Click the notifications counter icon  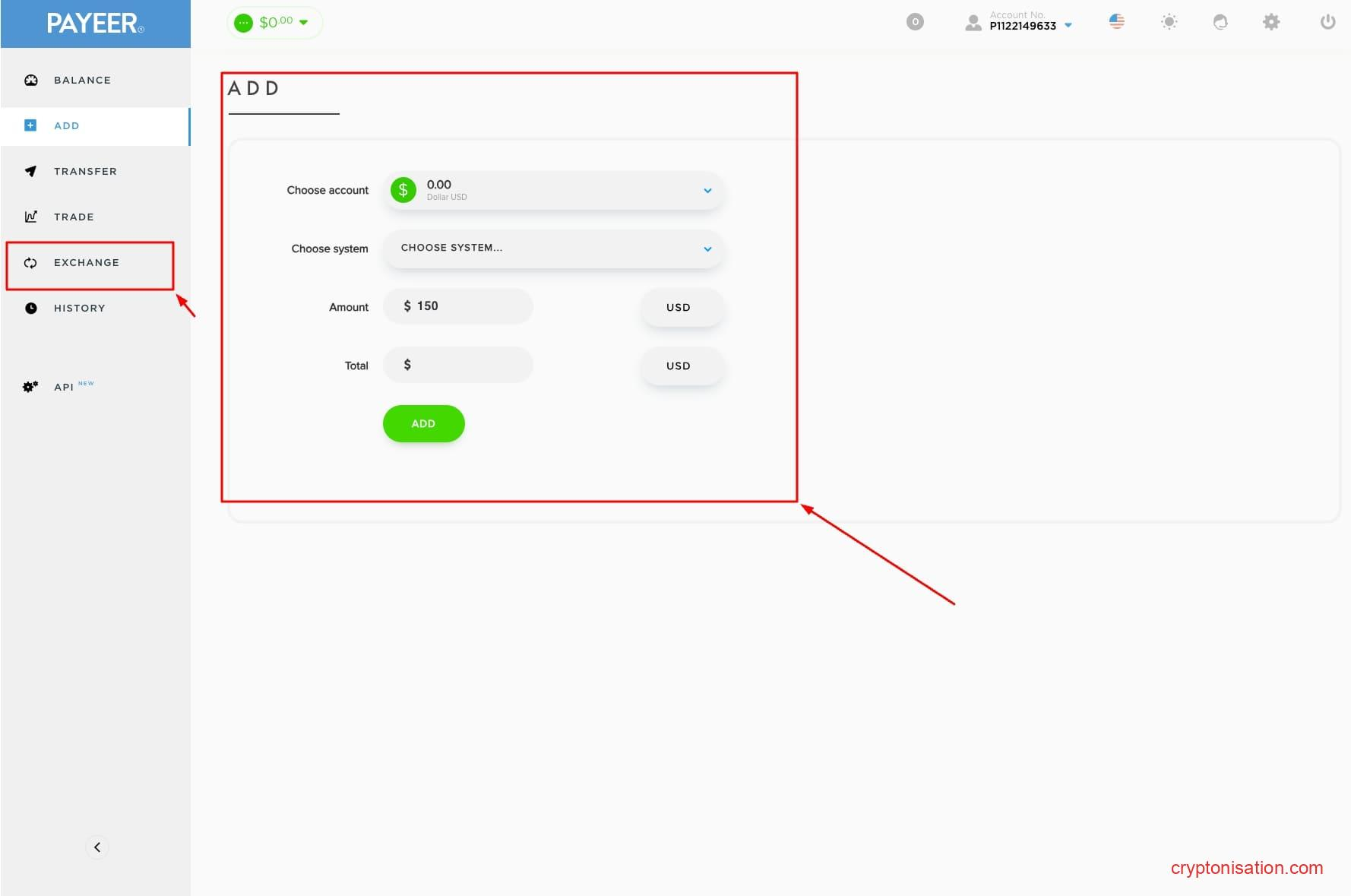[x=915, y=22]
